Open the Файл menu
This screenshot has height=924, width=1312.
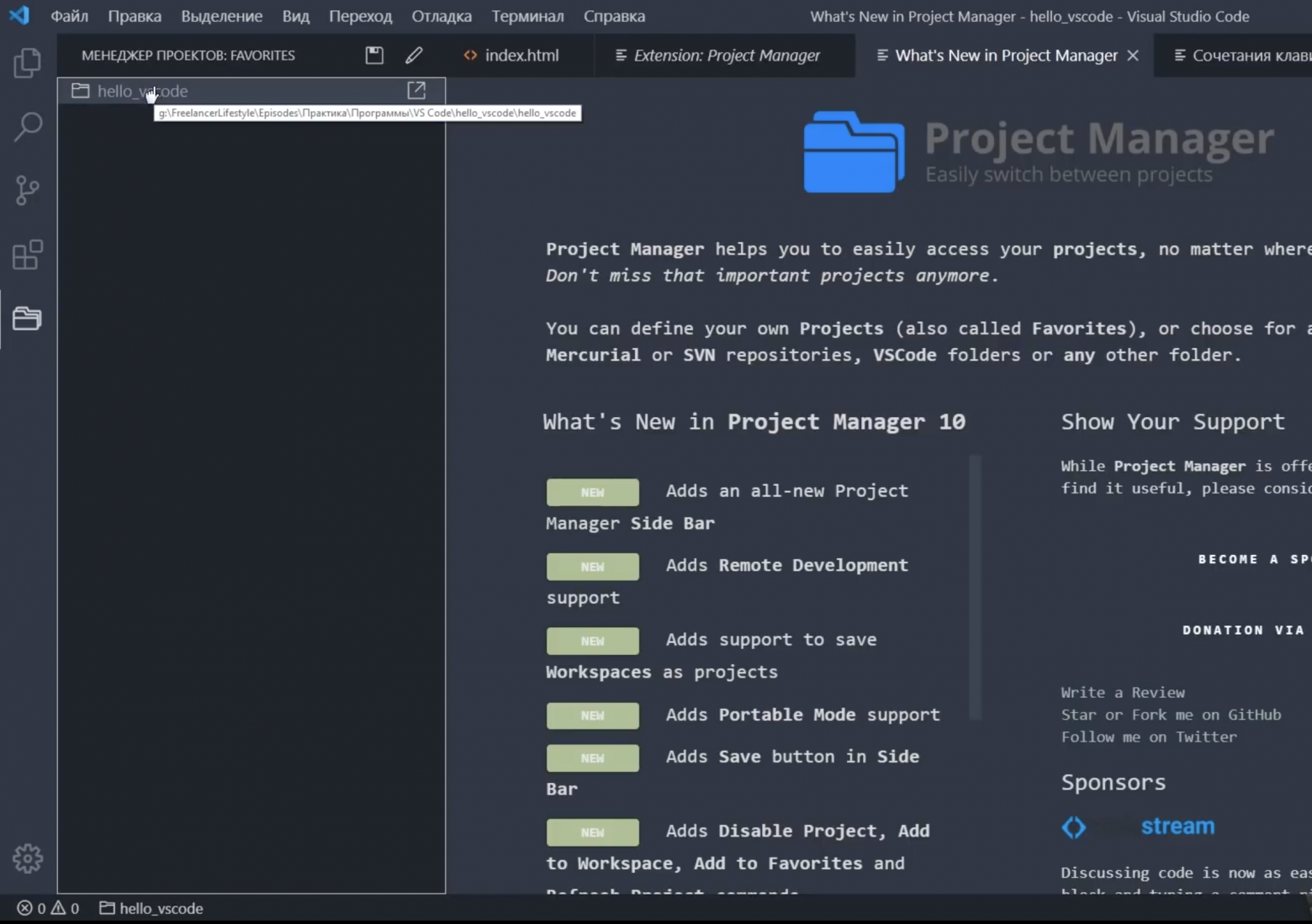pos(69,16)
